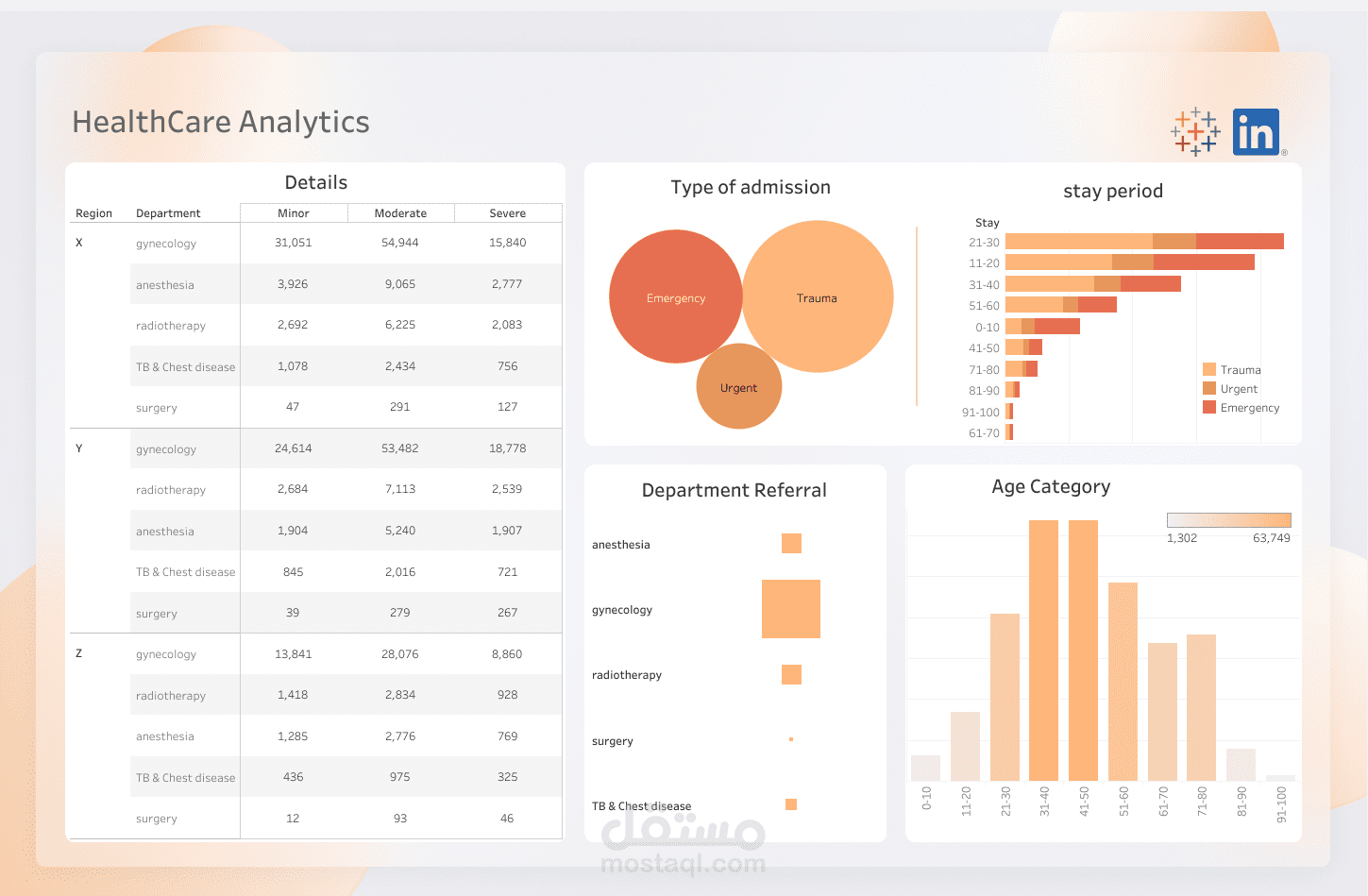Select the radiotherapy square in Department Referral
Image resolution: width=1368 pixels, height=896 pixels.
click(791, 674)
